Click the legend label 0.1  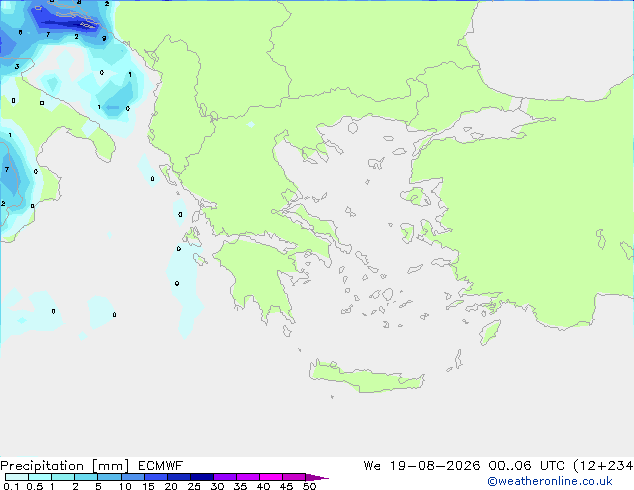11,486
